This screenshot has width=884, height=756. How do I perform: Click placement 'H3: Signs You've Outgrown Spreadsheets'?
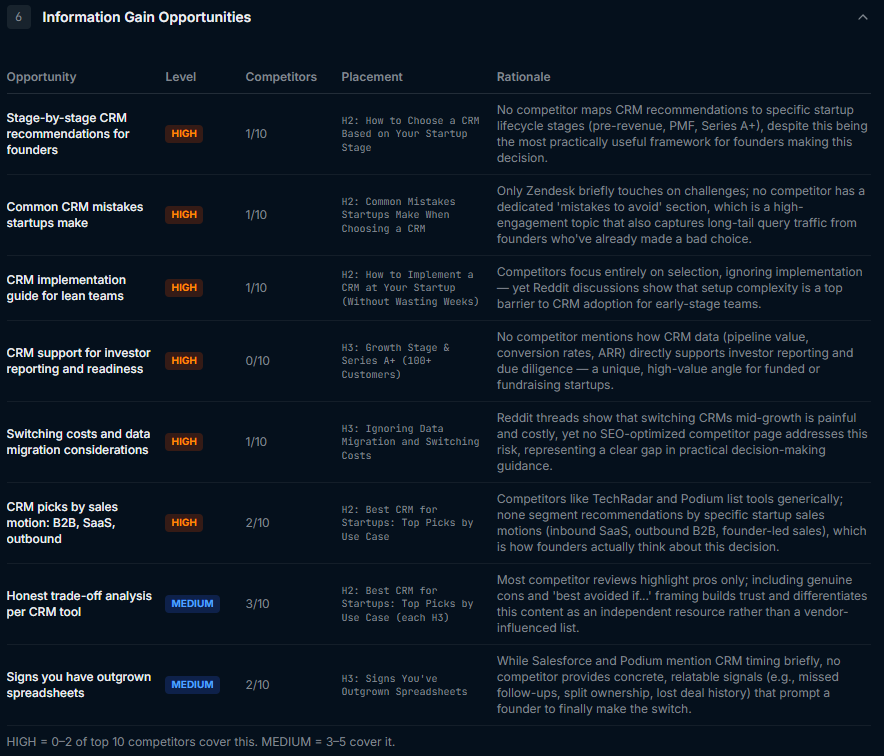click(x=404, y=684)
